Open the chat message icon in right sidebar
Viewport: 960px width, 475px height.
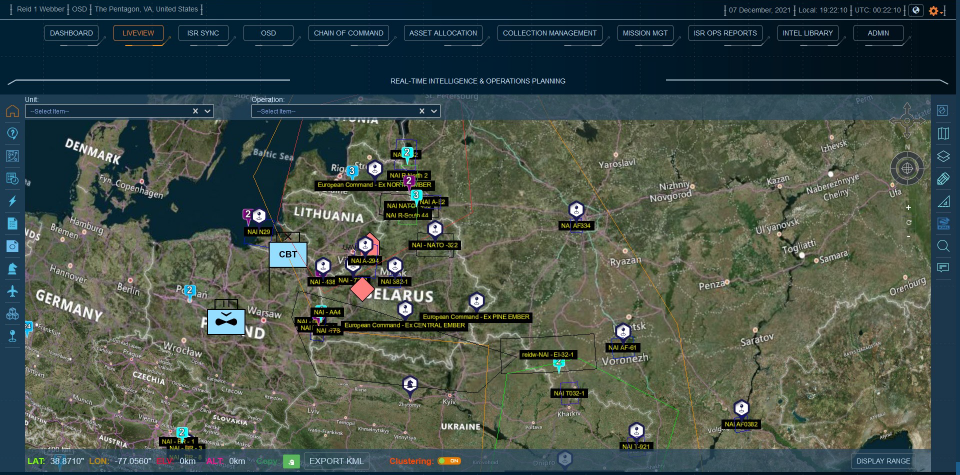click(x=943, y=267)
